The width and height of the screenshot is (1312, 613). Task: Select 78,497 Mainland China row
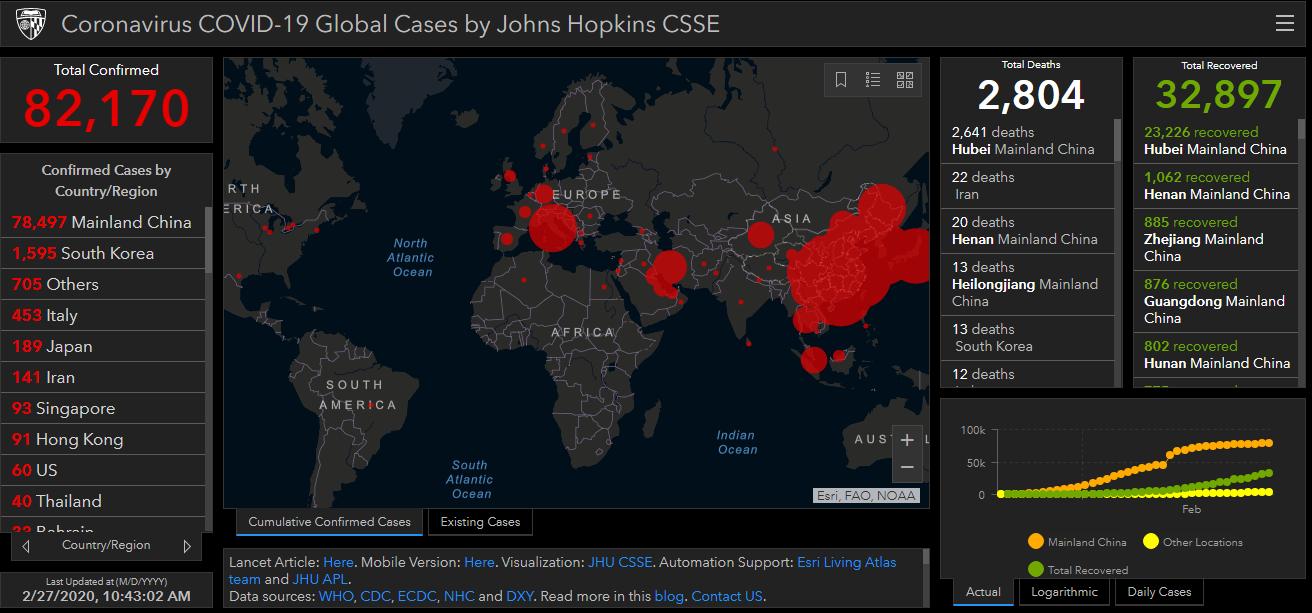(103, 222)
